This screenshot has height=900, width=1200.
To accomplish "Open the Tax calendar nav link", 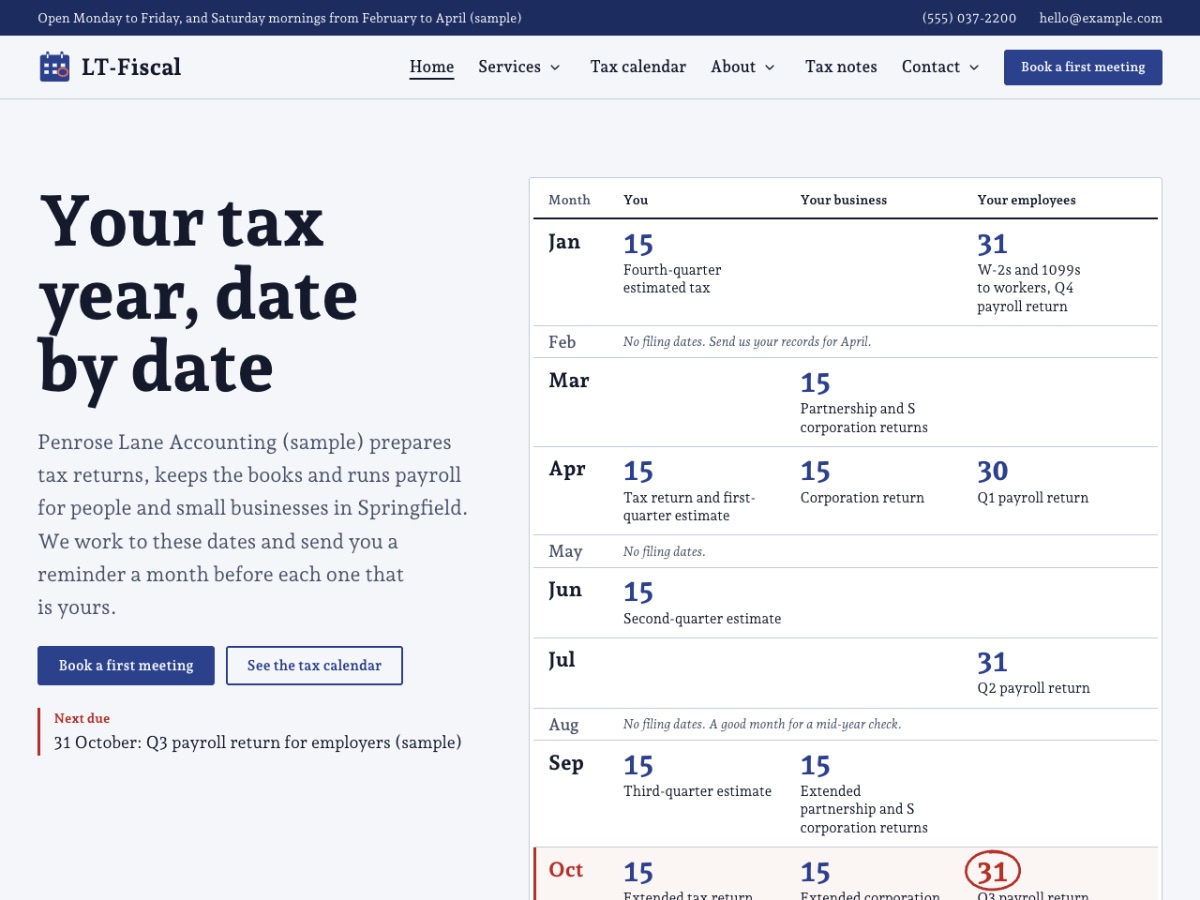I will (638, 67).
